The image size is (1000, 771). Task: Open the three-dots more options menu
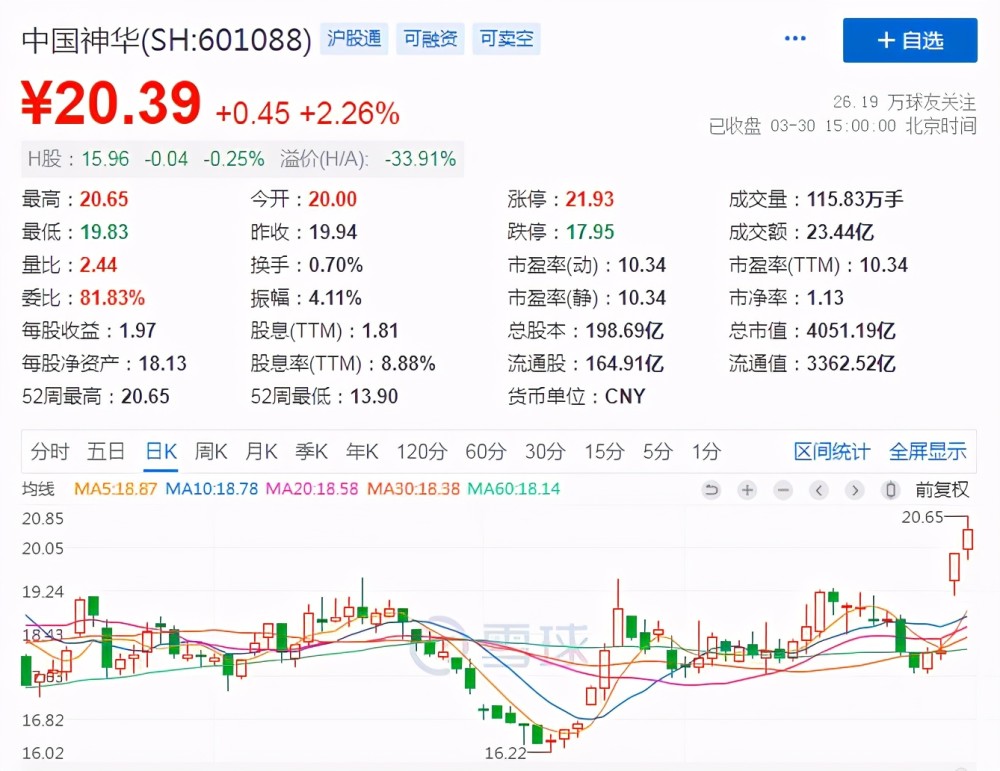[x=795, y=39]
